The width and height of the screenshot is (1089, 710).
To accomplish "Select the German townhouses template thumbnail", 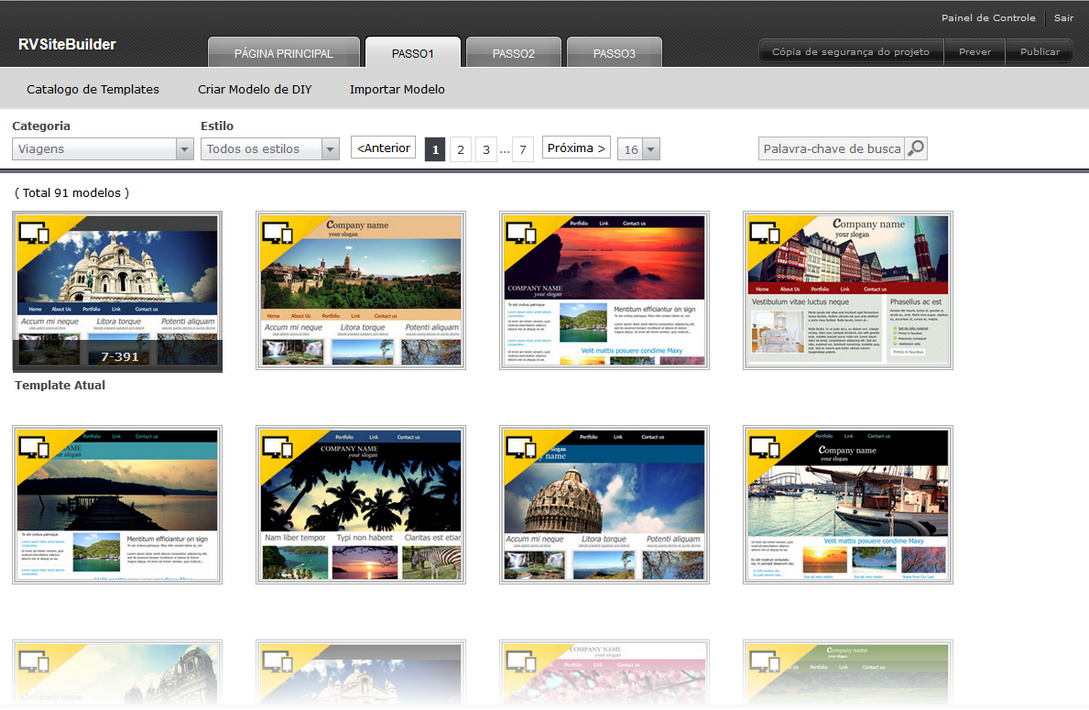I will [848, 291].
